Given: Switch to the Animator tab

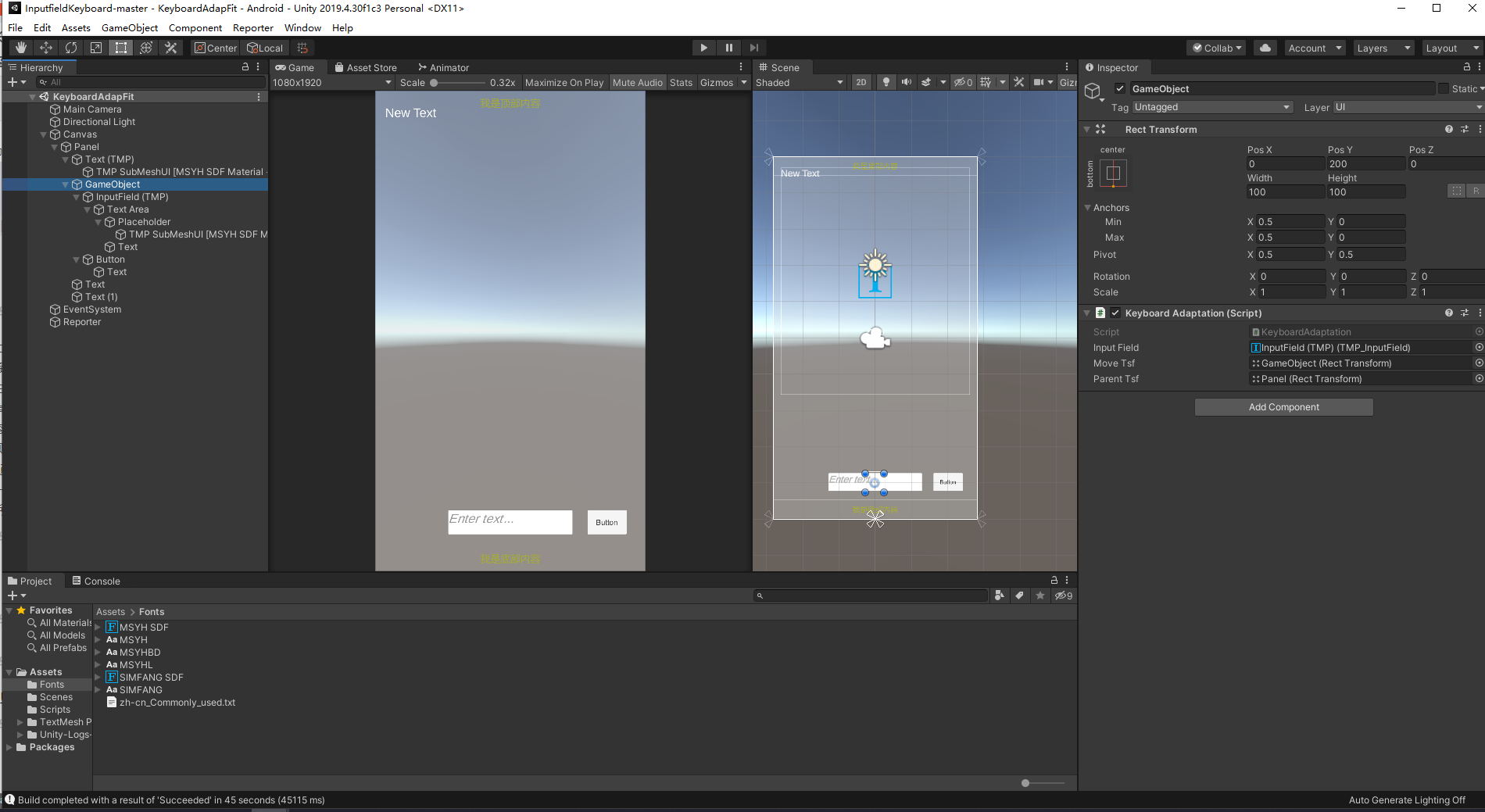Looking at the screenshot, I should pyautogui.click(x=444, y=67).
